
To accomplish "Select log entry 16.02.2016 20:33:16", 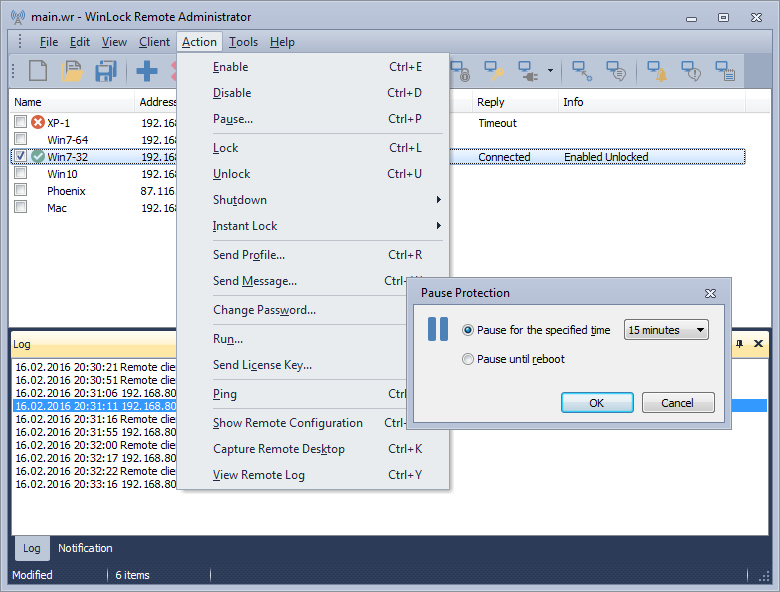I will click(95, 484).
